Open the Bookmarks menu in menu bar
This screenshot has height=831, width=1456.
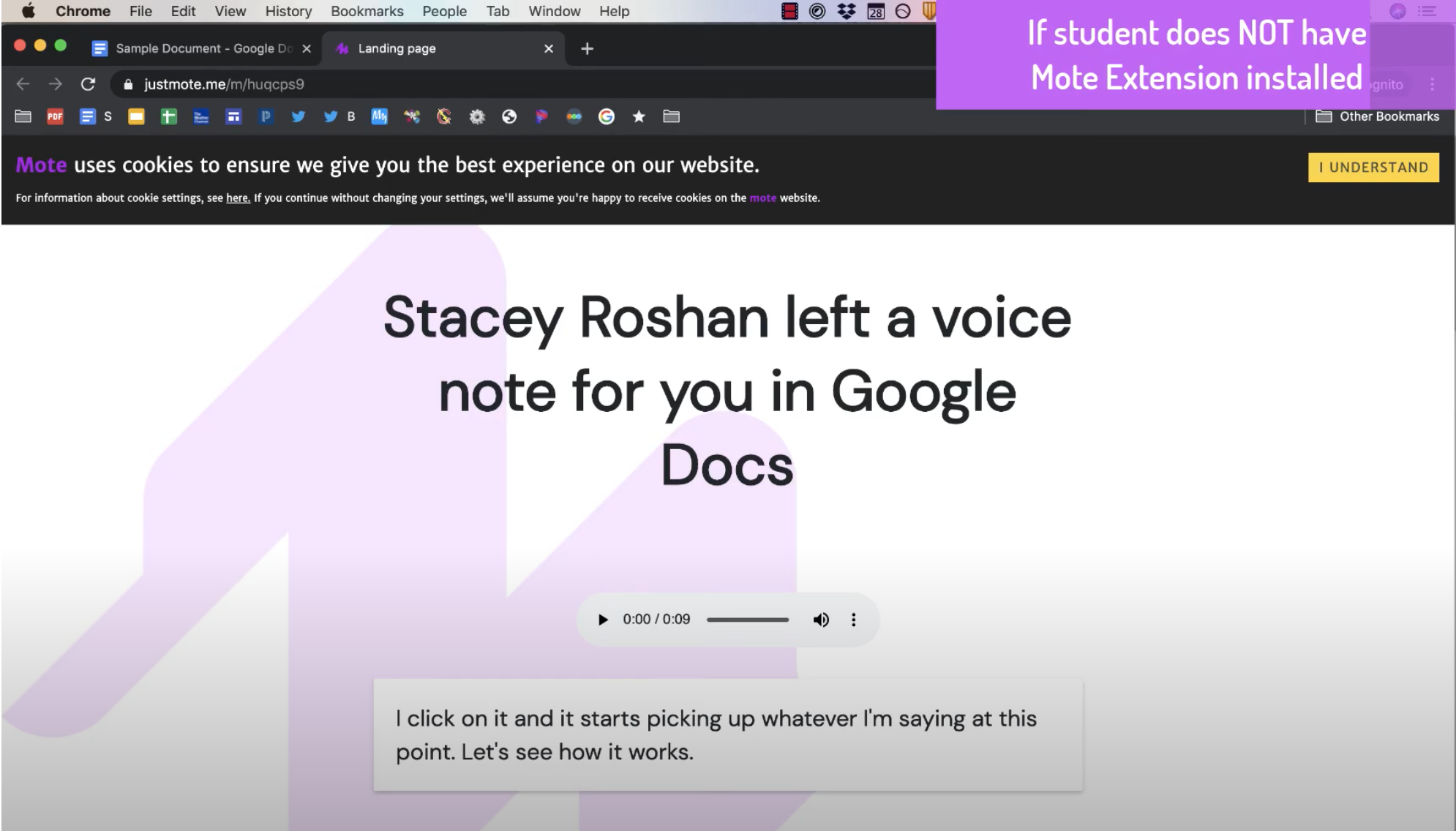367,11
